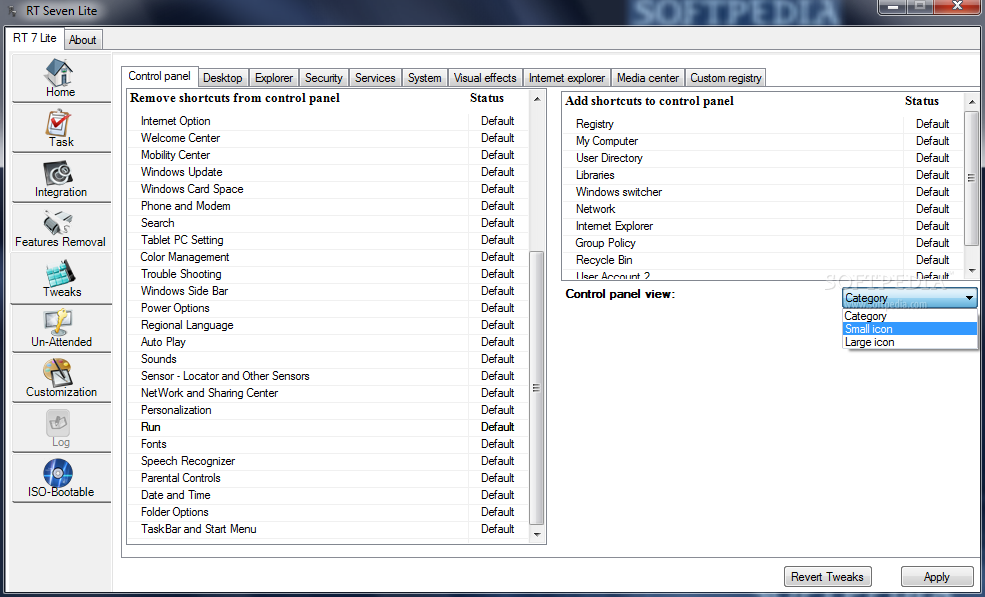Select the Parental Controls row

click(329, 478)
